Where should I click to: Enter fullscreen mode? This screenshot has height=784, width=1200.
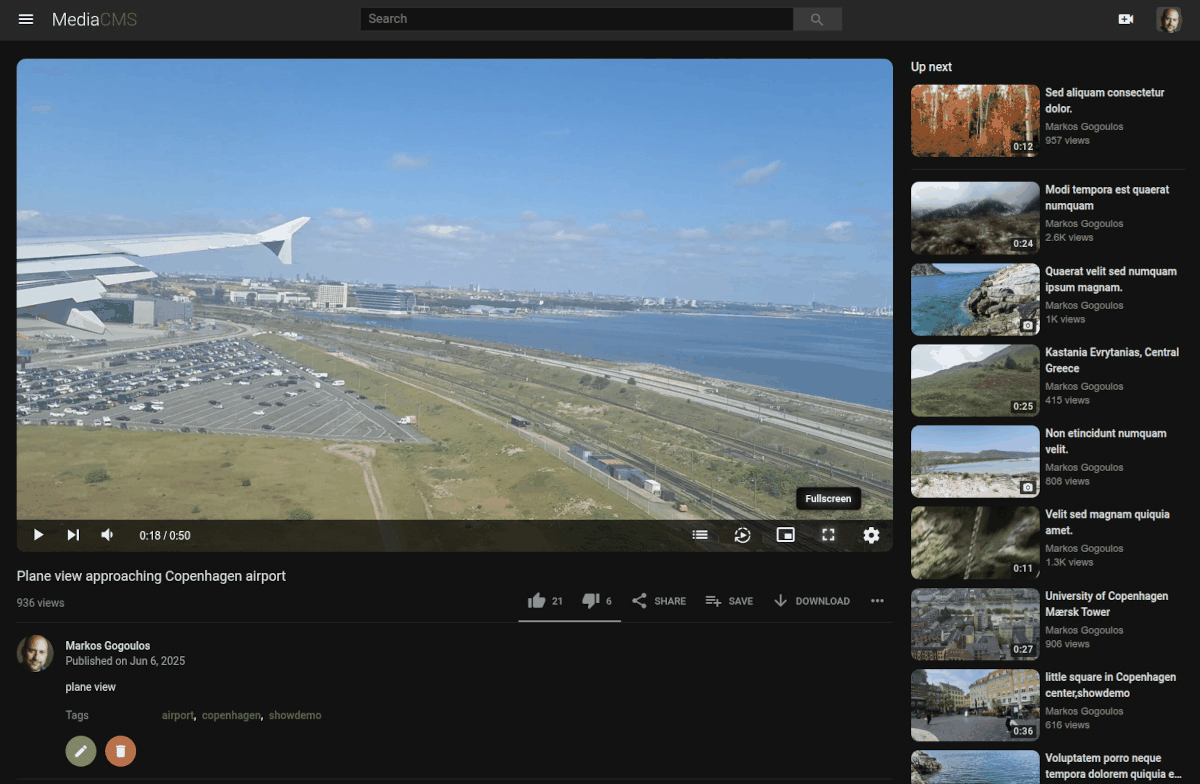click(x=828, y=535)
